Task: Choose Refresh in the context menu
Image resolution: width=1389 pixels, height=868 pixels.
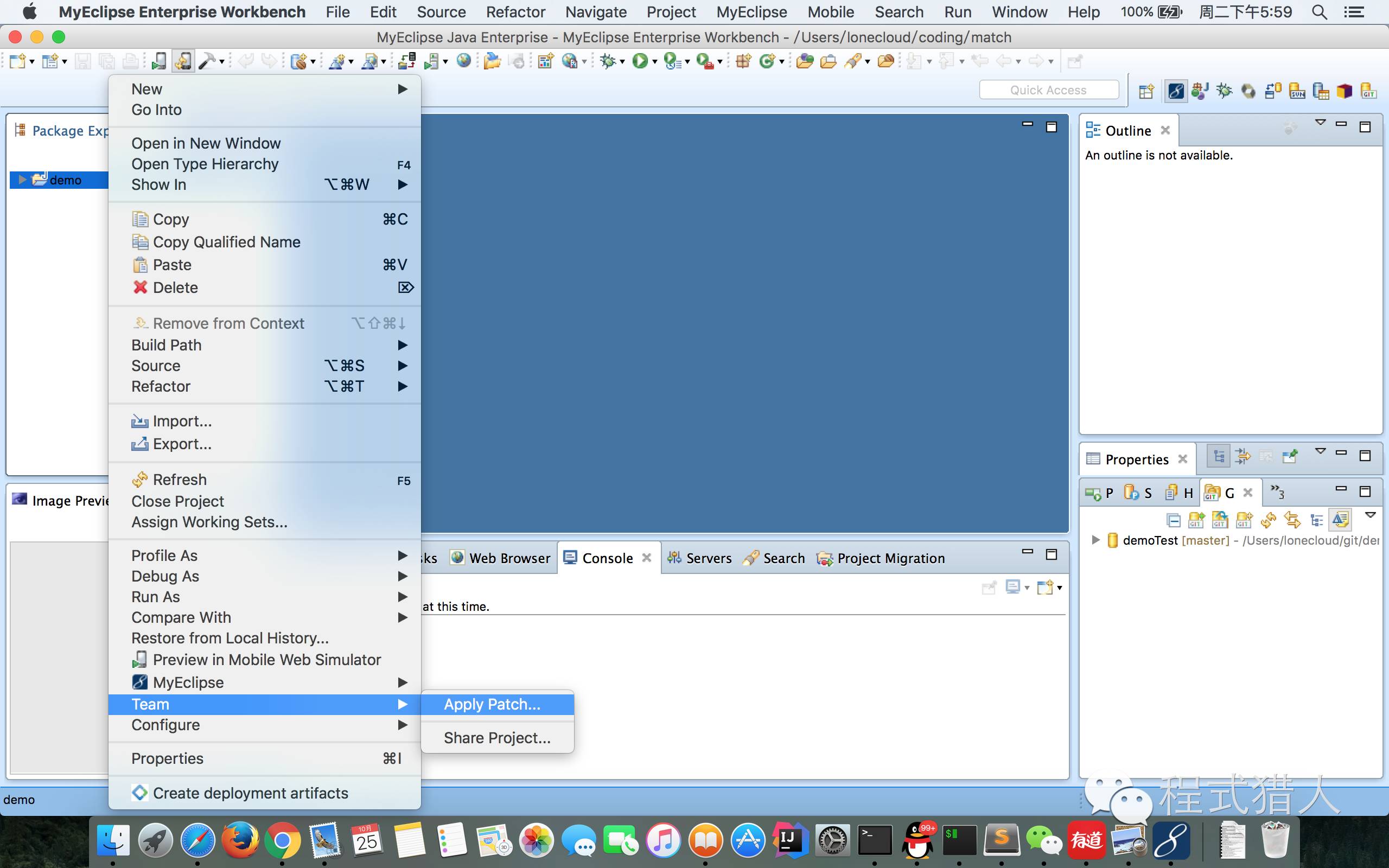Action: coord(179,480)
